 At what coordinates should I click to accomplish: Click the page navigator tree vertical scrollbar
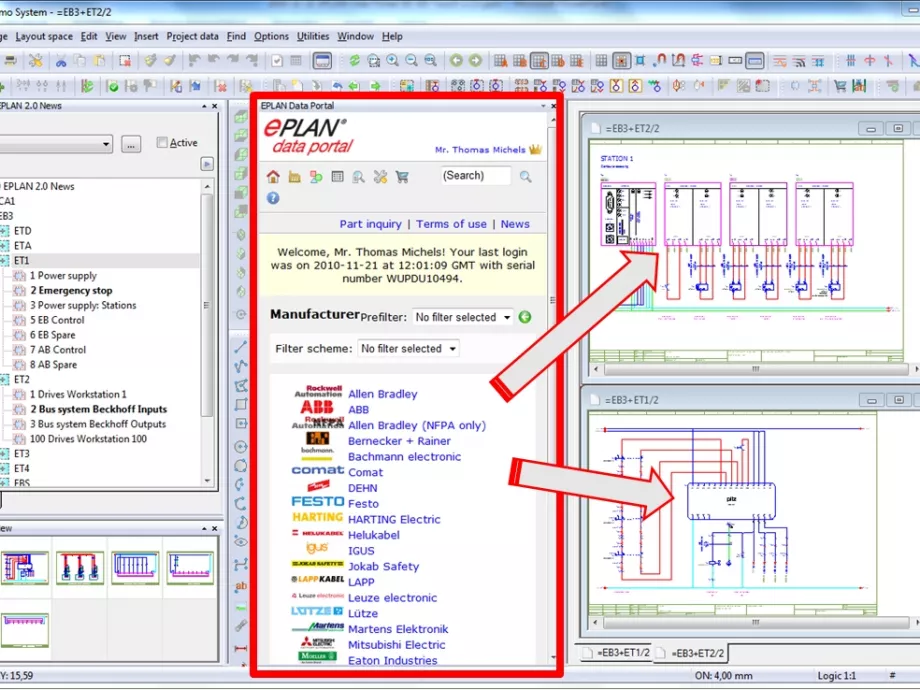tap(207, 333)
